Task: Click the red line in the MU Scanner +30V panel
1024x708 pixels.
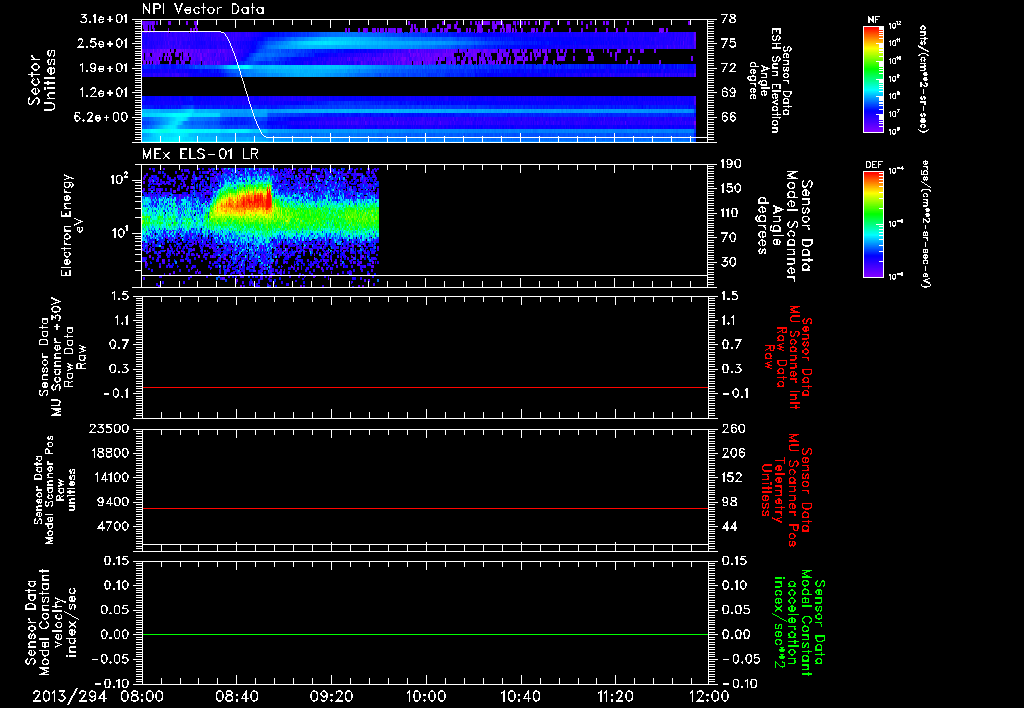Action: (425, 387)
